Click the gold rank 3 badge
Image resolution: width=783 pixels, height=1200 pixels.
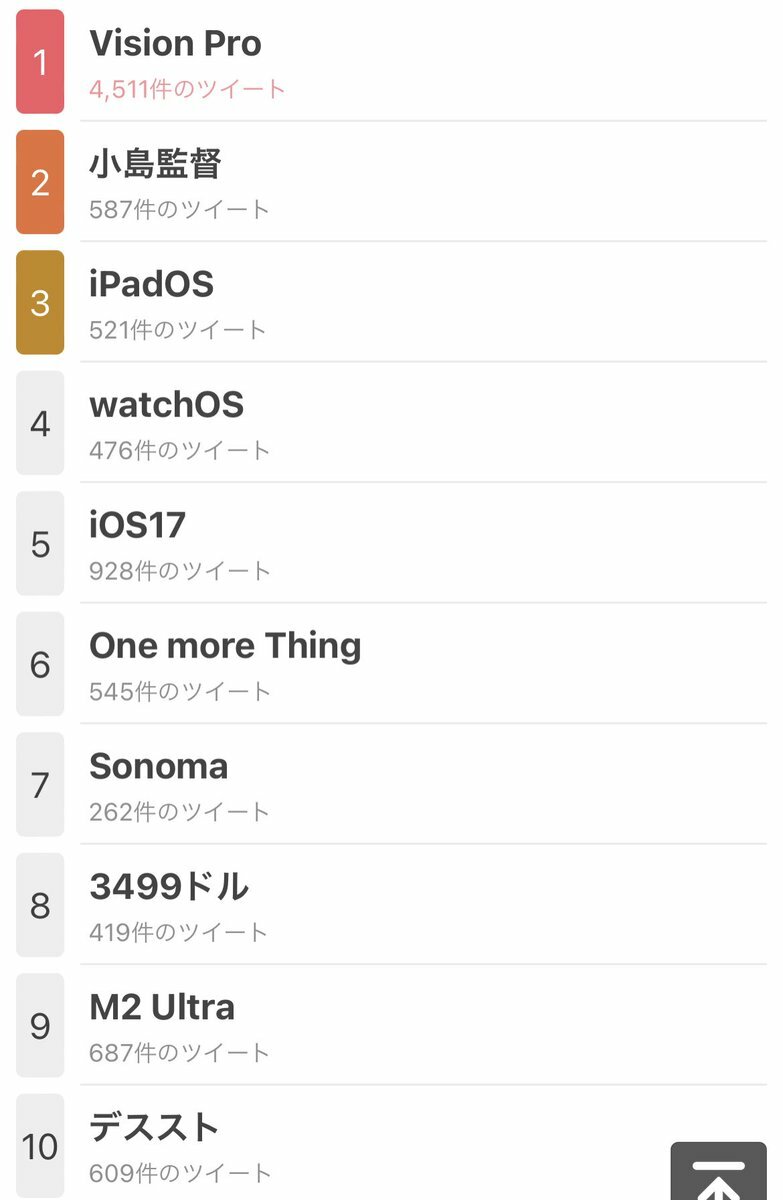coord(40,303)
